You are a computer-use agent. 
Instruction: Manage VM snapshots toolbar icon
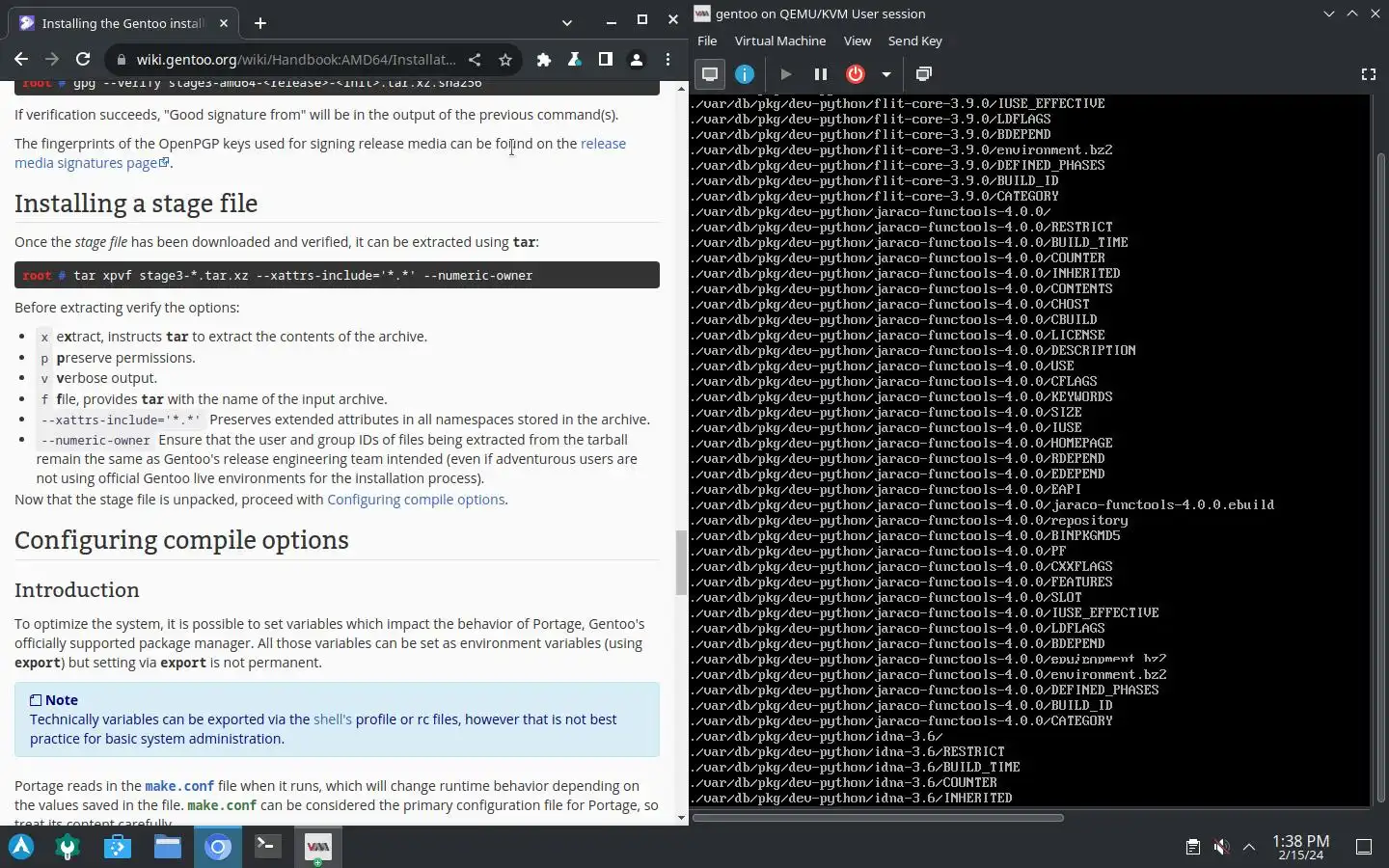point(923,74)
